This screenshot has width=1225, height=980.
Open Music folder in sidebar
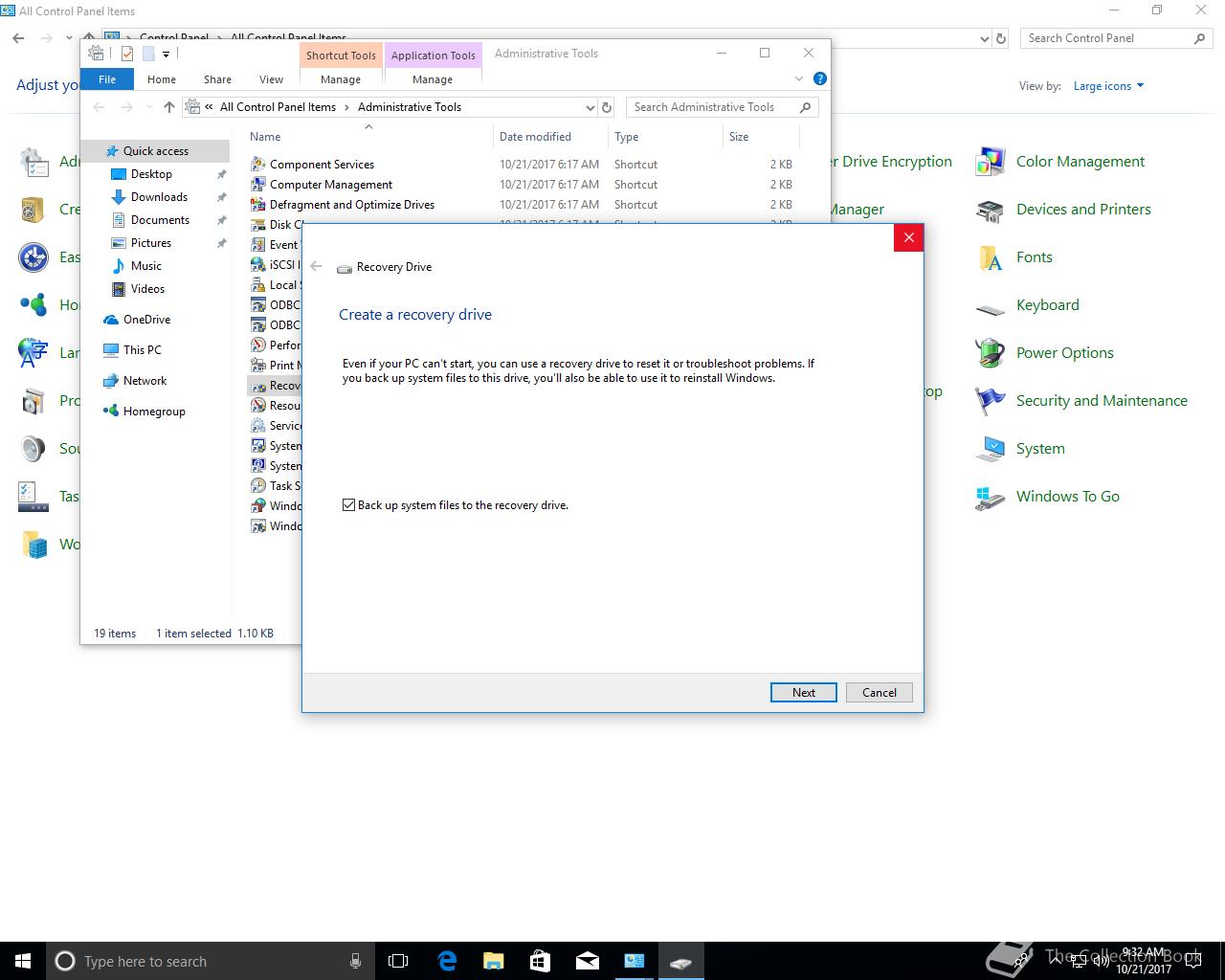pyautogui.click(x=145, y=266)
